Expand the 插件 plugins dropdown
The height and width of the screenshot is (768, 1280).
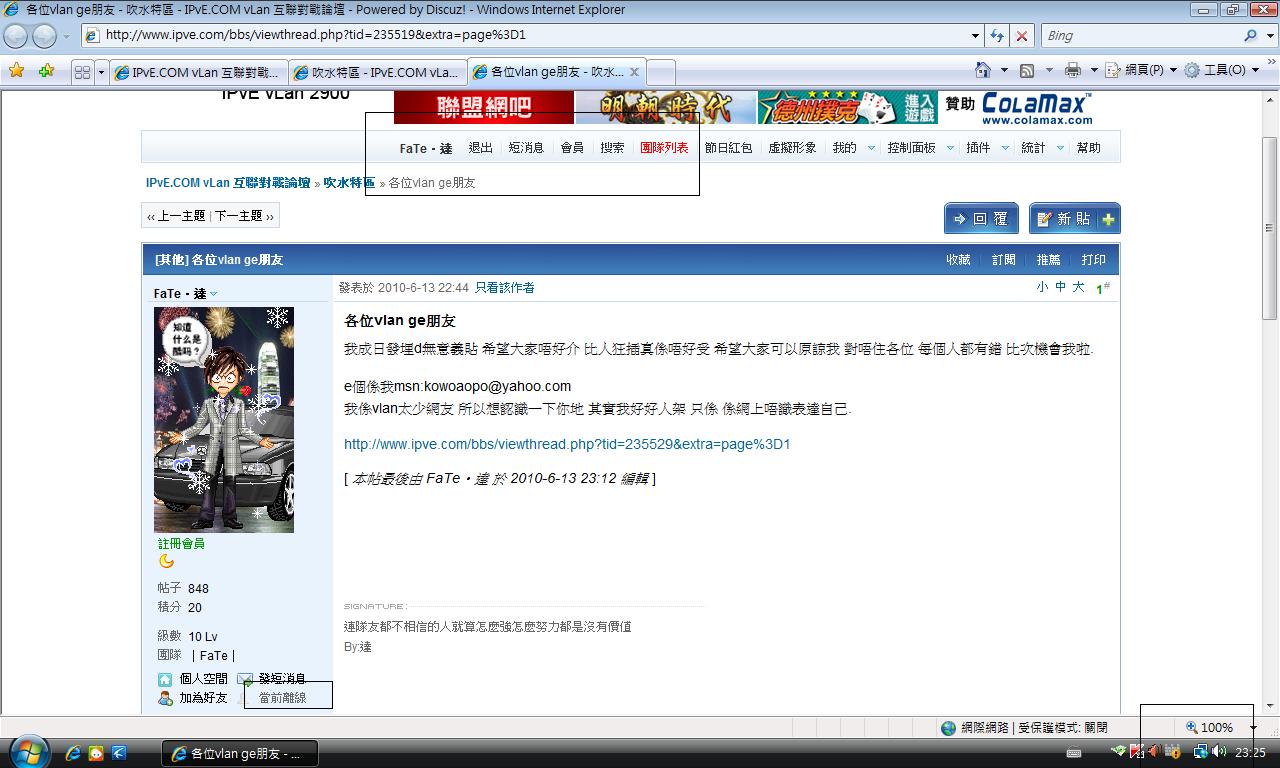[x=1005, y=148]
